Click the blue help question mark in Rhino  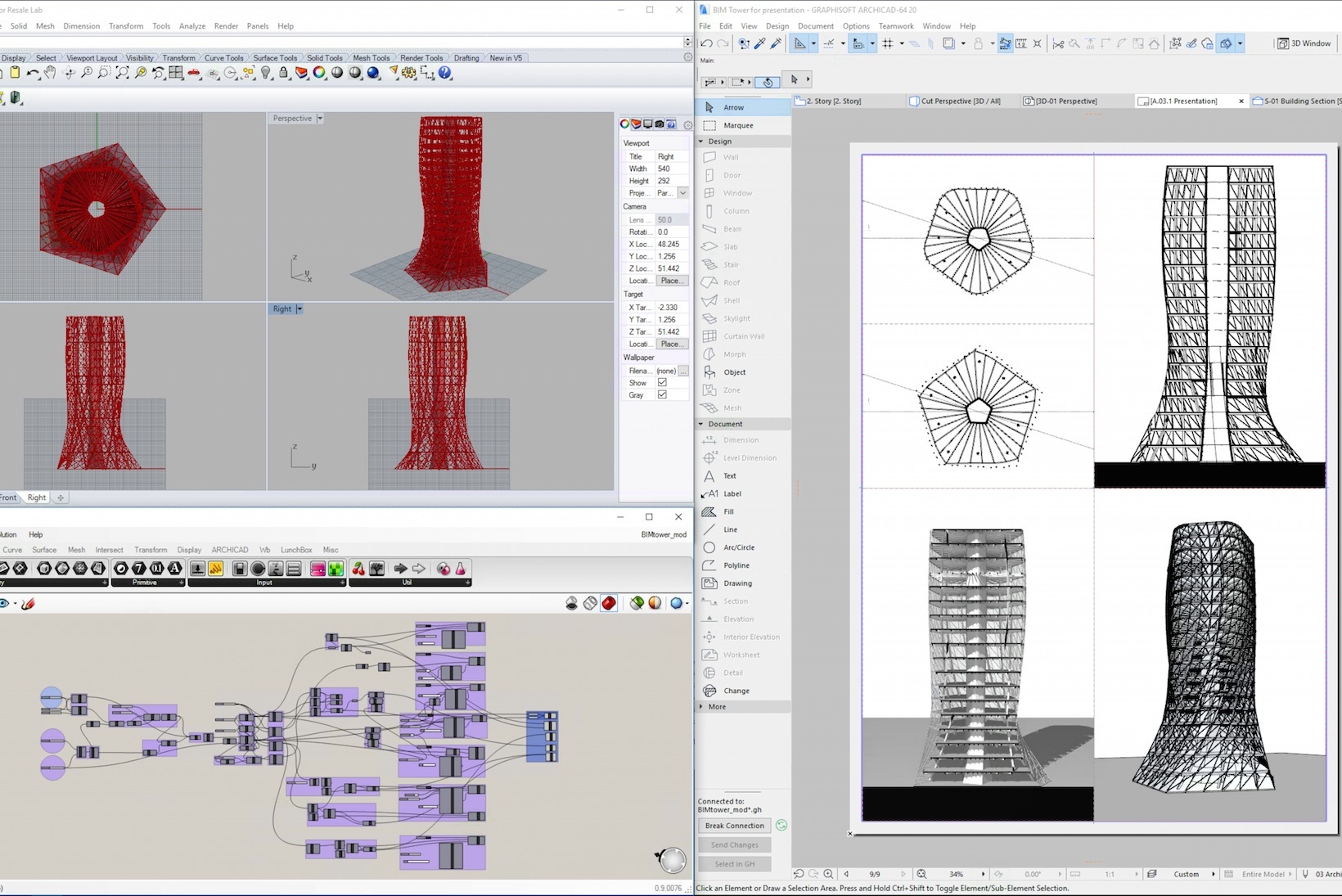click(444, 73)
